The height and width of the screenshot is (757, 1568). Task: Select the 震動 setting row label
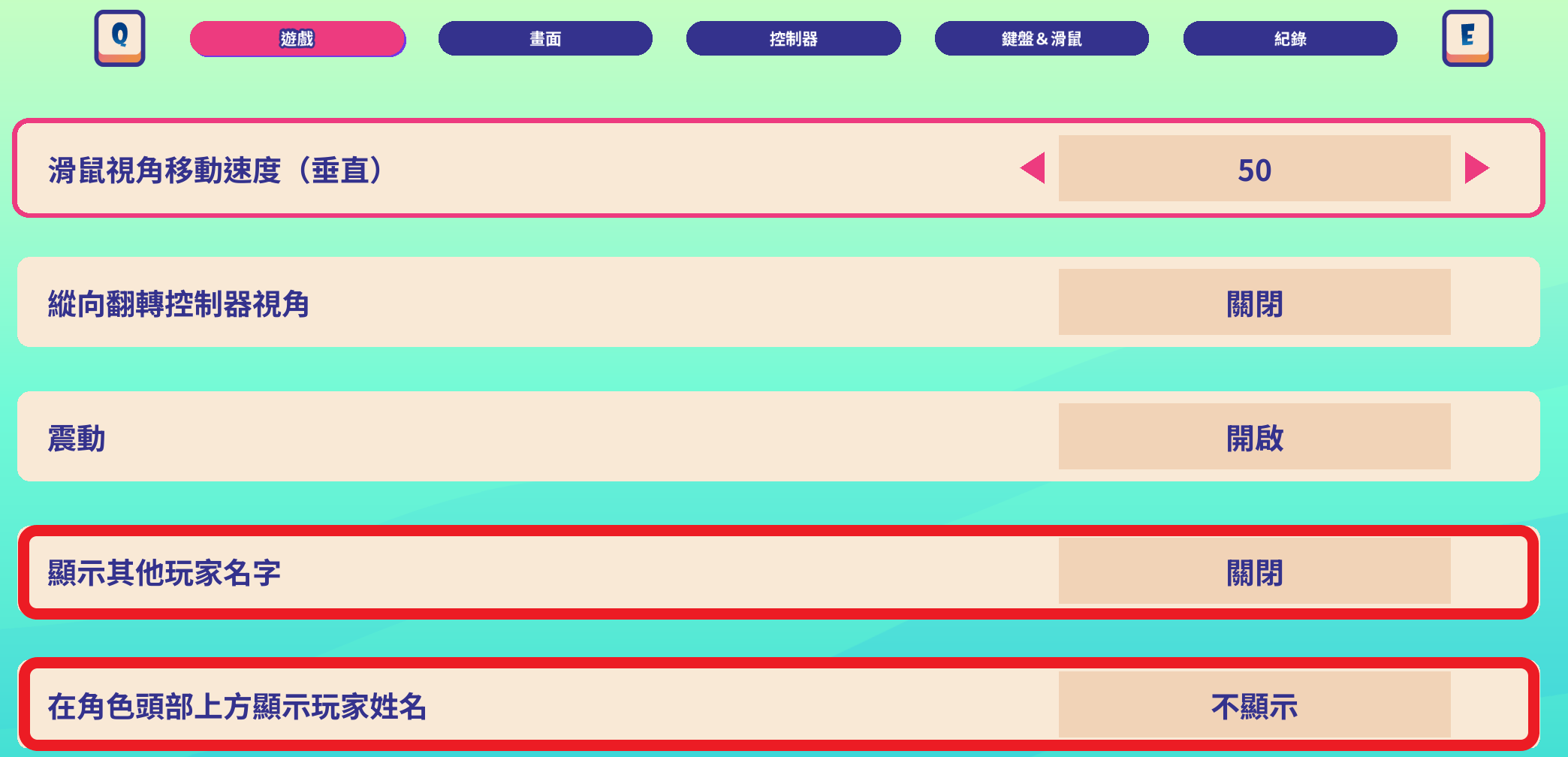point(77,439)
